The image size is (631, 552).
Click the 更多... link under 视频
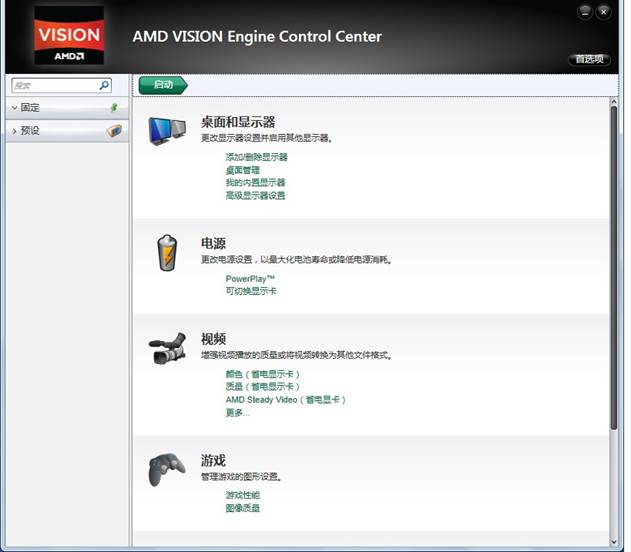pyautogui.click(x=237, y=413)
